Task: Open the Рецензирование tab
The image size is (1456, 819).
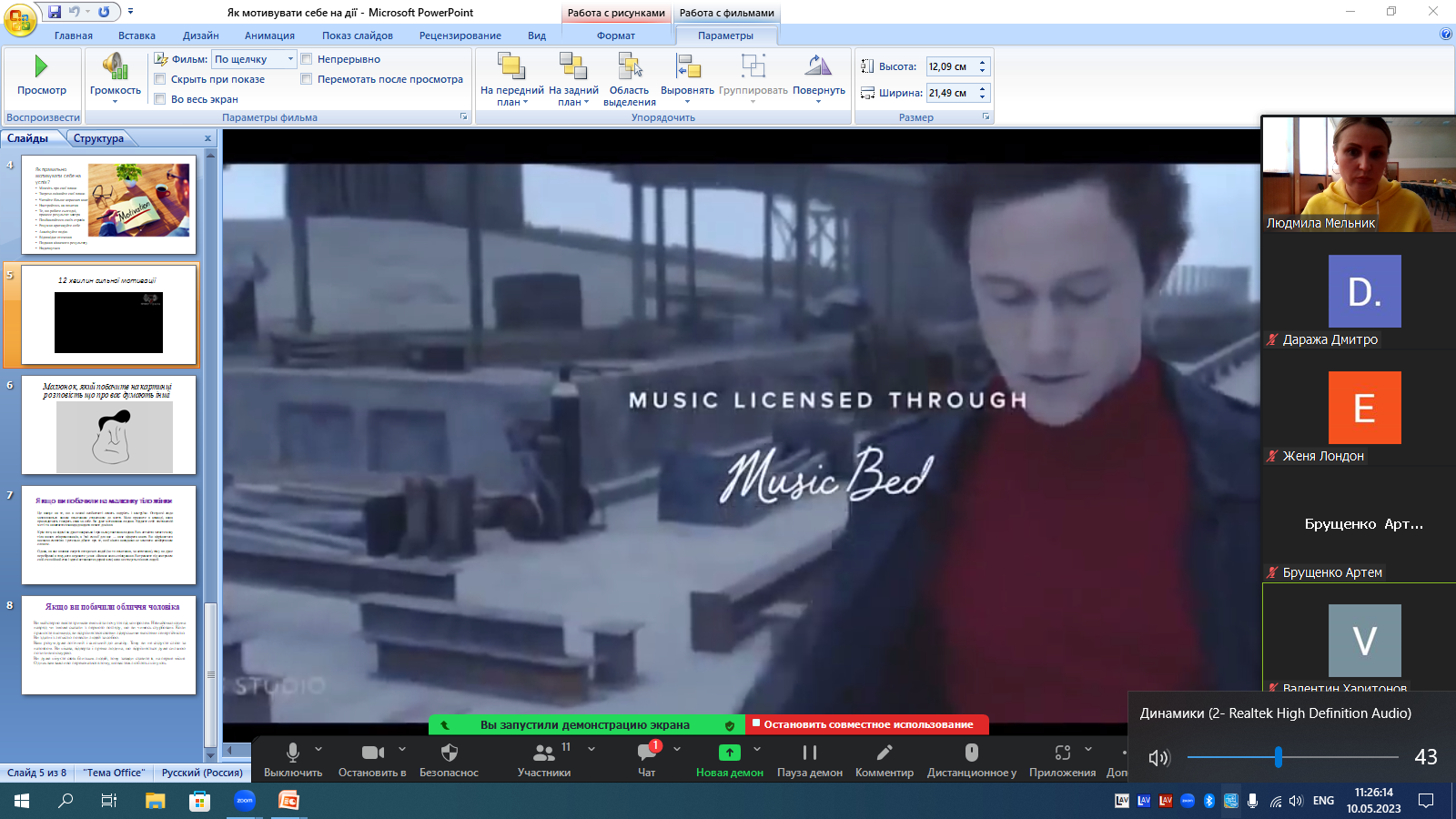Action: pos(460,35)
